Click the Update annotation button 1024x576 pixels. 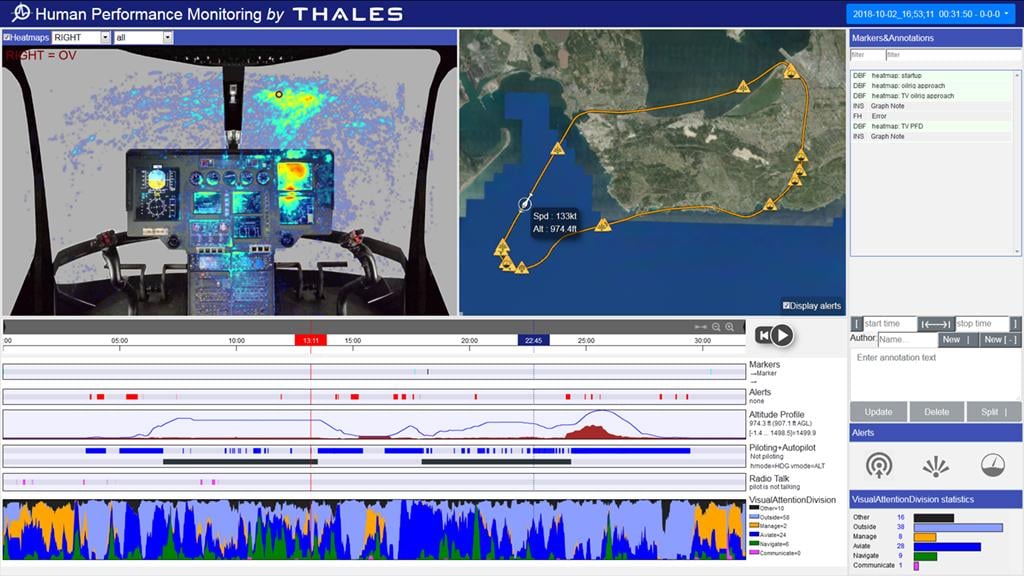(x=877, y=411)
